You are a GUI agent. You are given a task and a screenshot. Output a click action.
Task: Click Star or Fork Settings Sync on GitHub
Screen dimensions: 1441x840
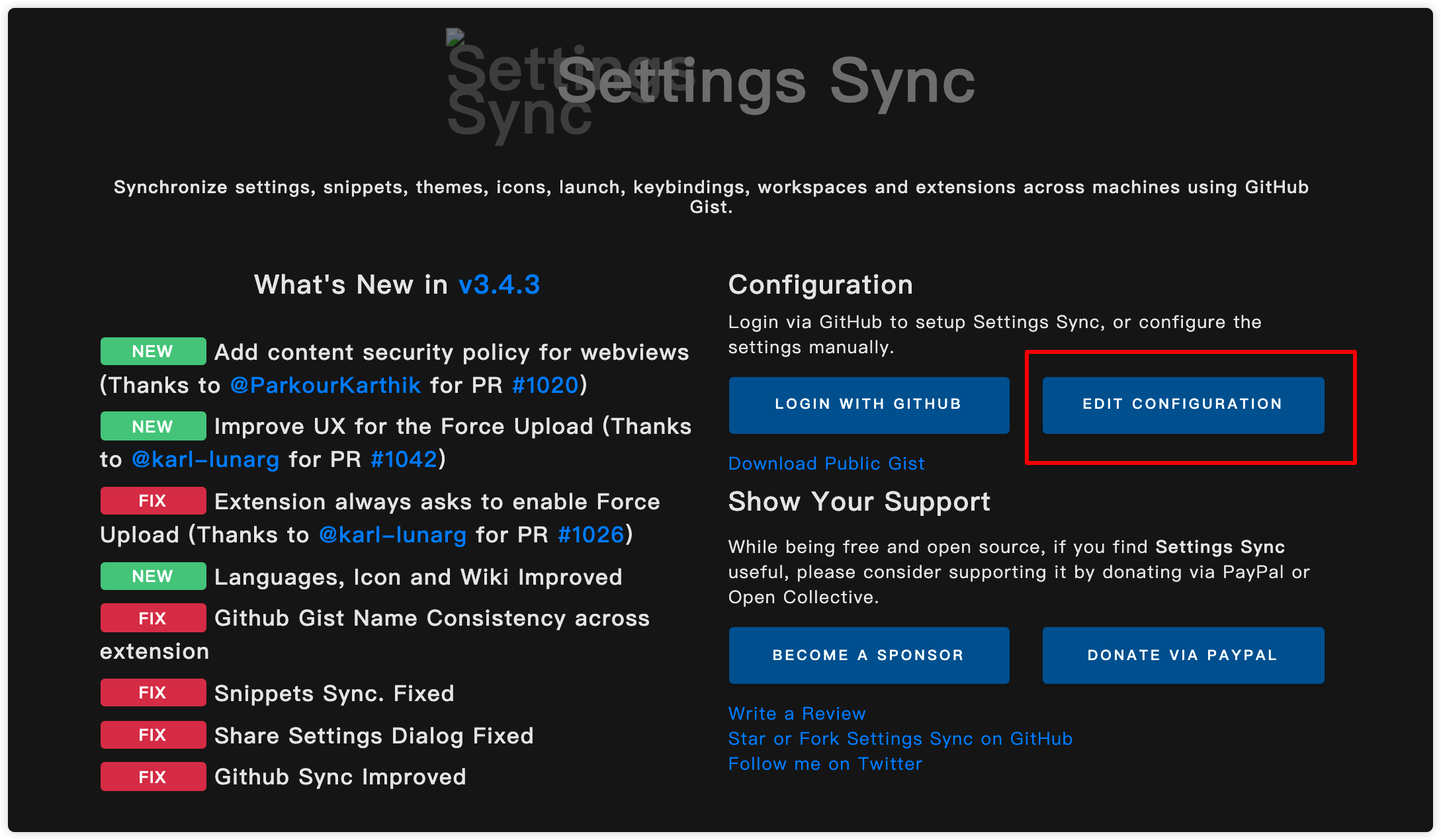pos(900,739)
